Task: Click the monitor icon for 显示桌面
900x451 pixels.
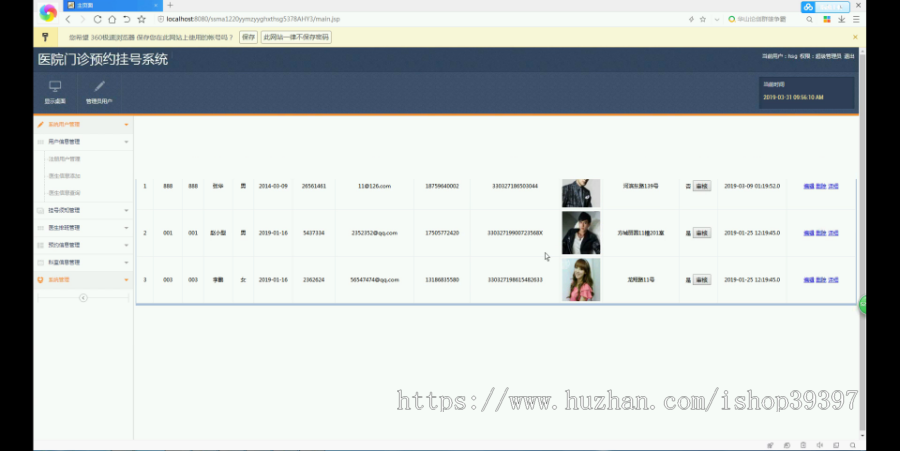Action: point(55,86)
